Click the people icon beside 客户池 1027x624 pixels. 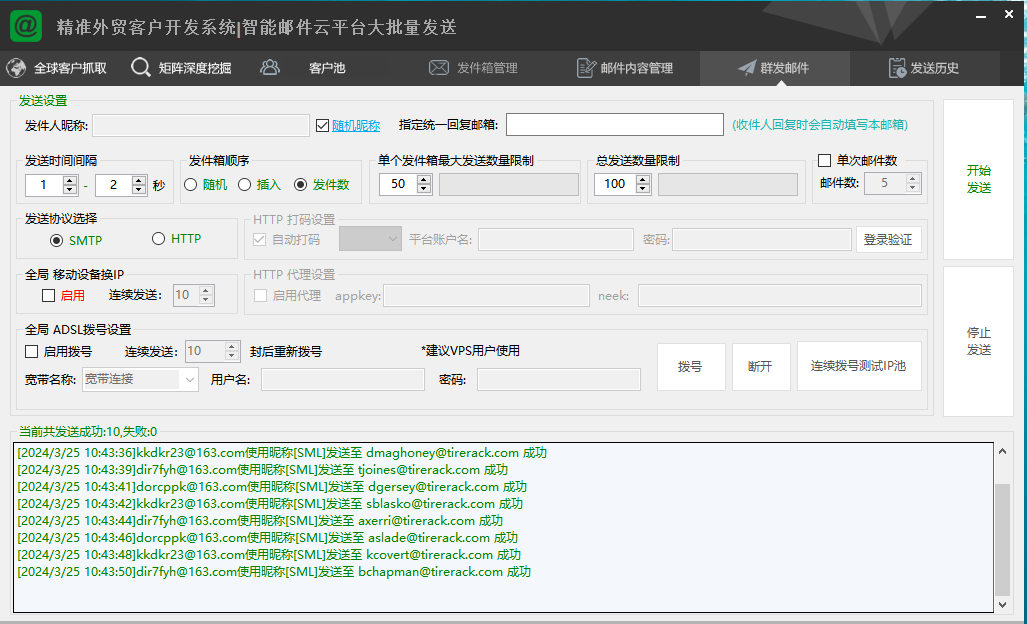point(270,68)
